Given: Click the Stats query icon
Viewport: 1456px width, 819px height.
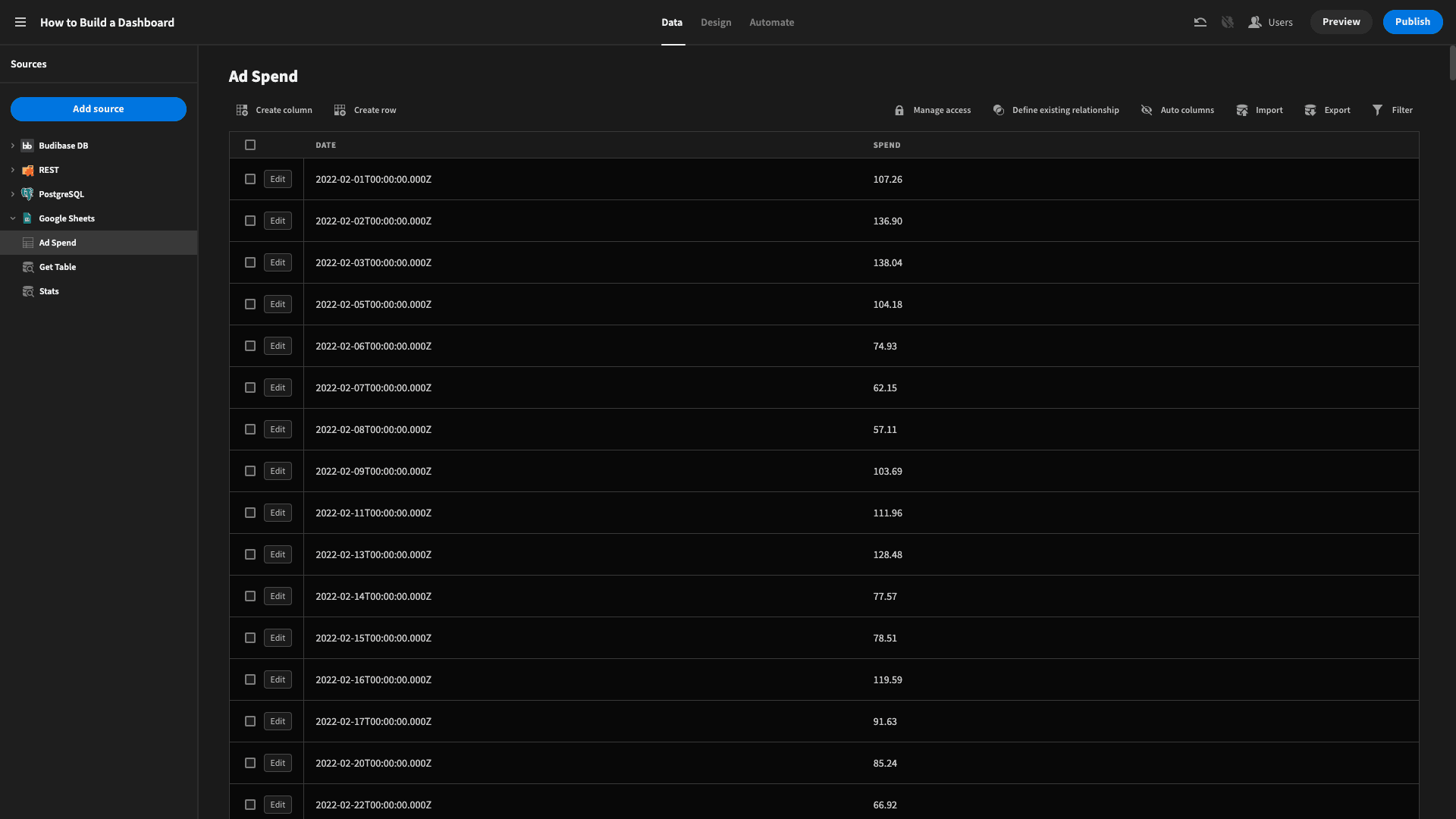Looking at the screenshot, I should [28, 291].
